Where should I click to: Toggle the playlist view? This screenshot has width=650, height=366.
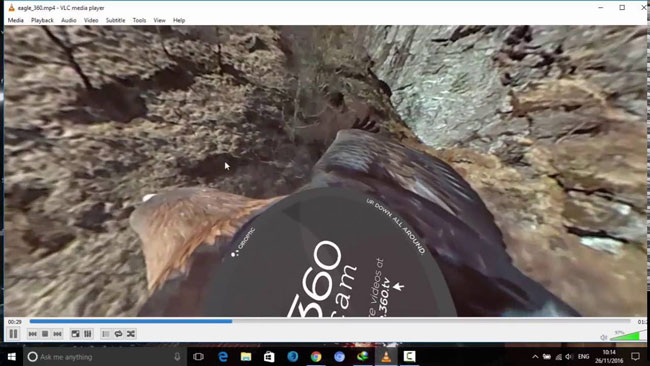click(106, 334)
